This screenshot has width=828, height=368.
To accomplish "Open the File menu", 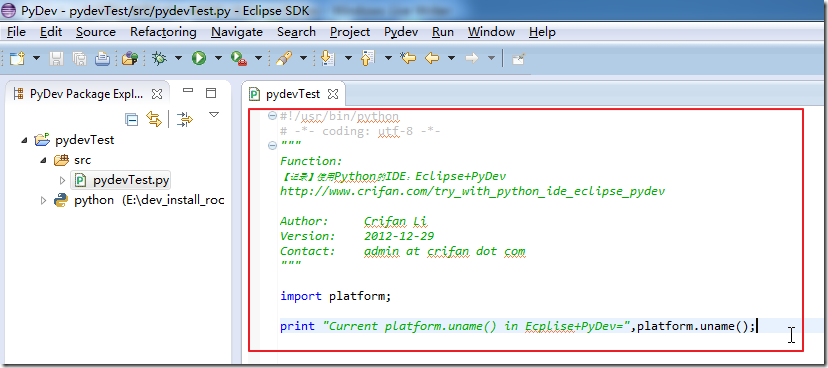I will click(x=16, y=32).
